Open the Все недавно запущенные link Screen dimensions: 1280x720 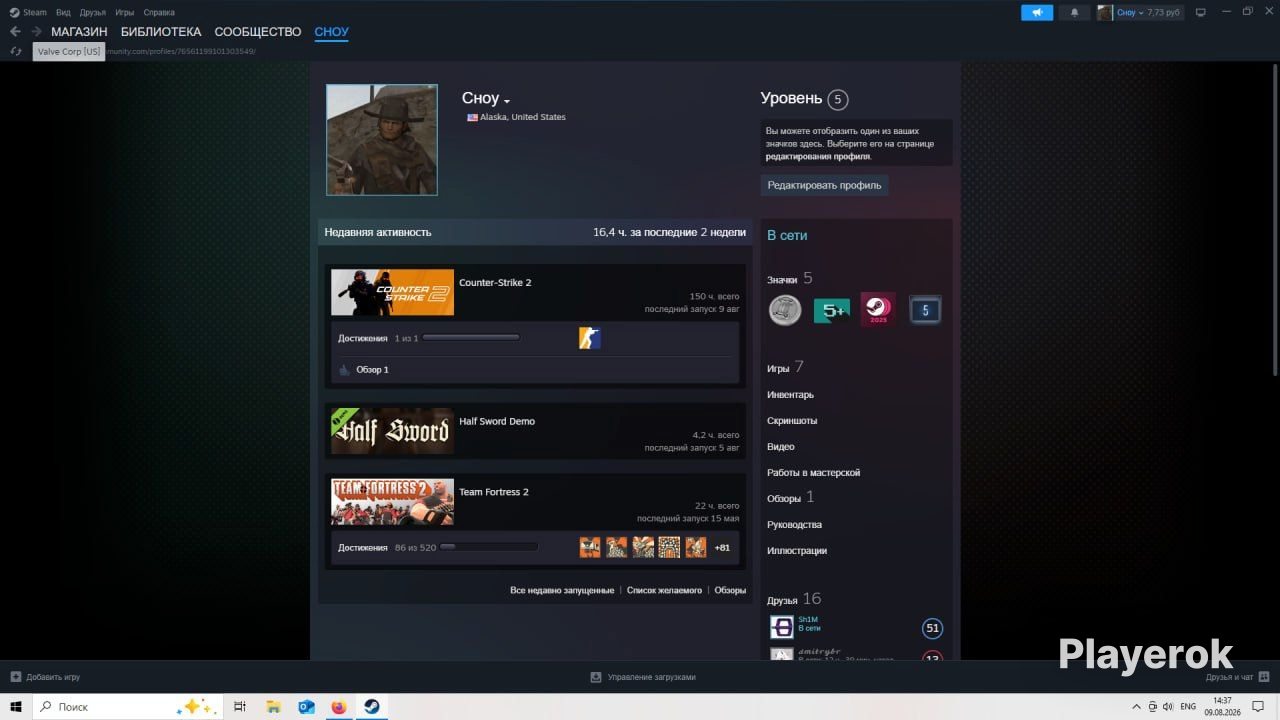562,591
